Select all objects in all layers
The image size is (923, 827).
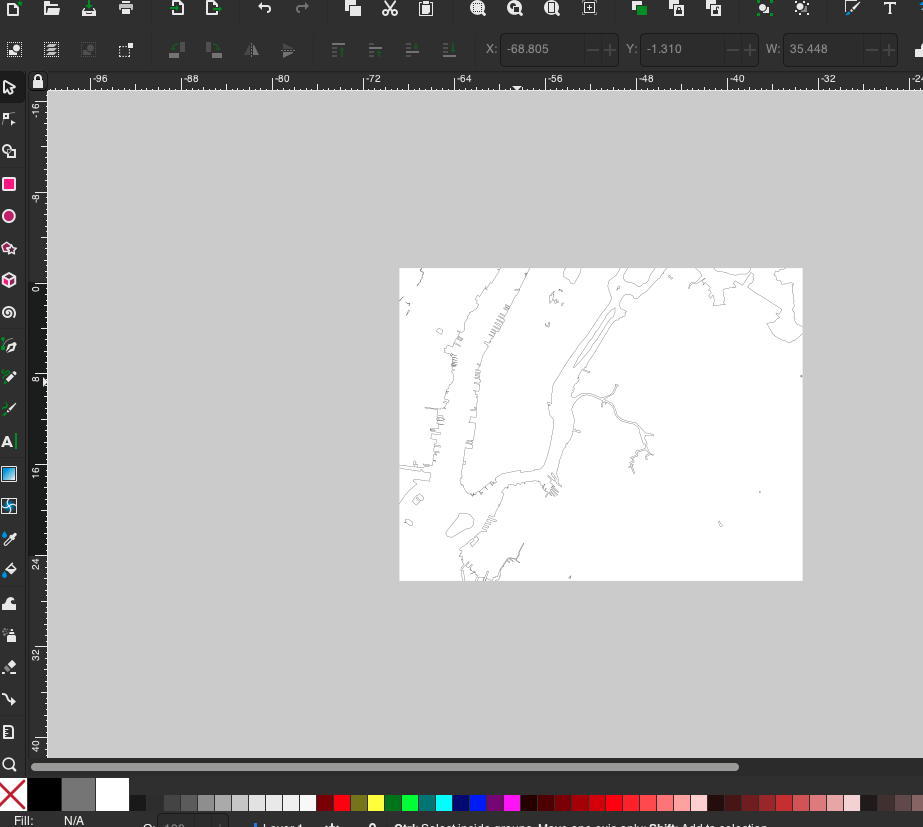[51, 50]
